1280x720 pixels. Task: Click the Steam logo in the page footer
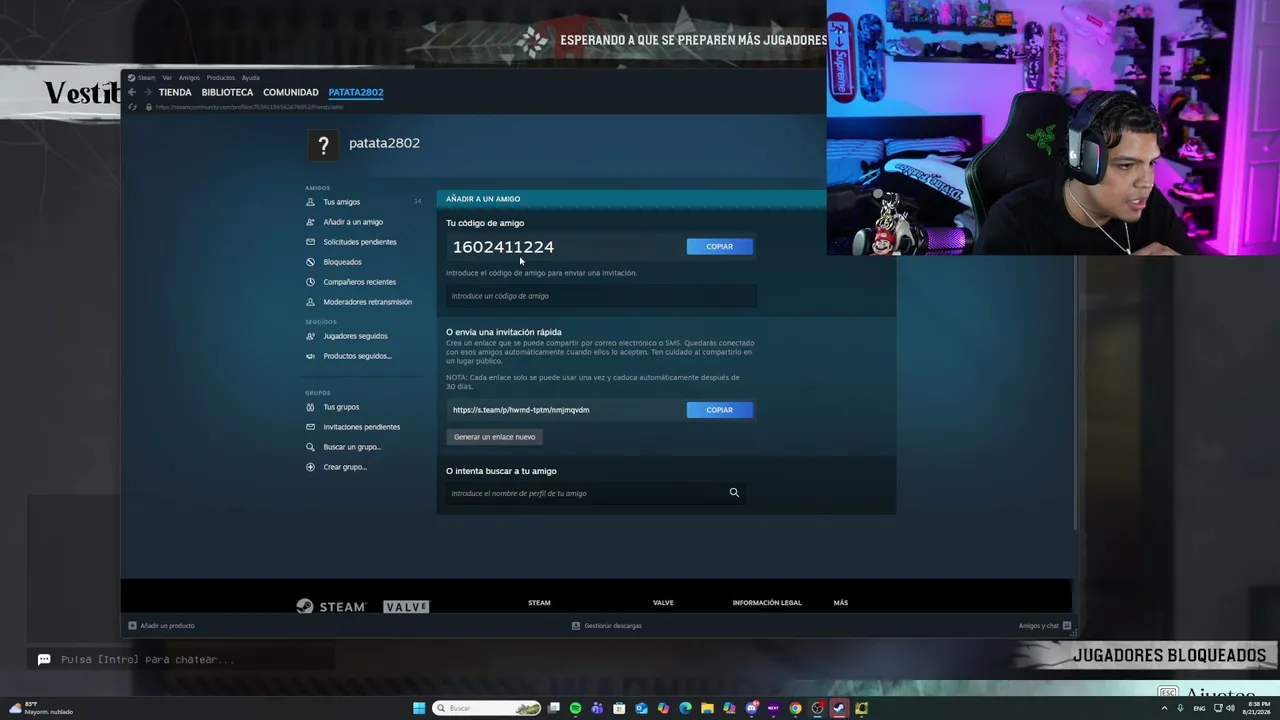(x=331, y=606)
